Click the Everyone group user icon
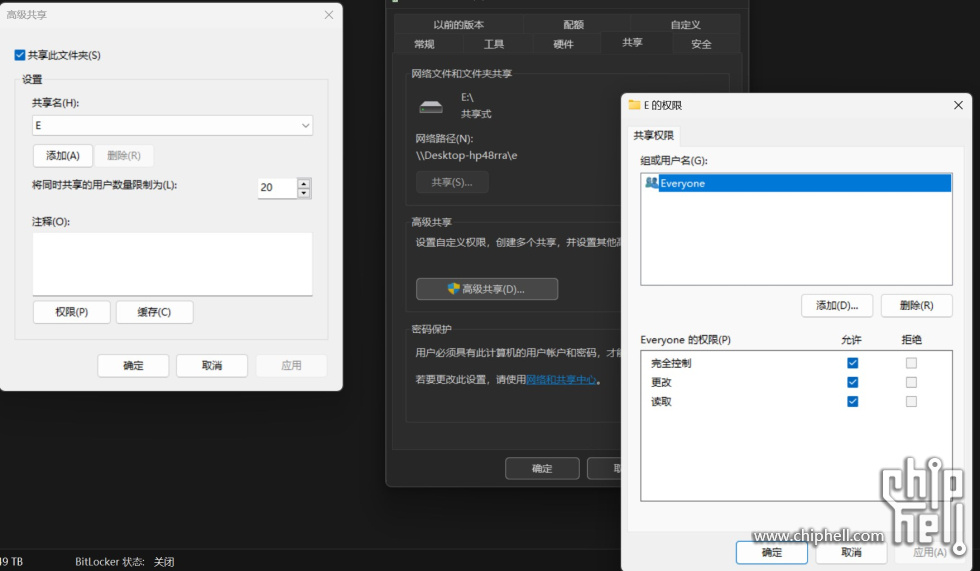 pos(652,183)
